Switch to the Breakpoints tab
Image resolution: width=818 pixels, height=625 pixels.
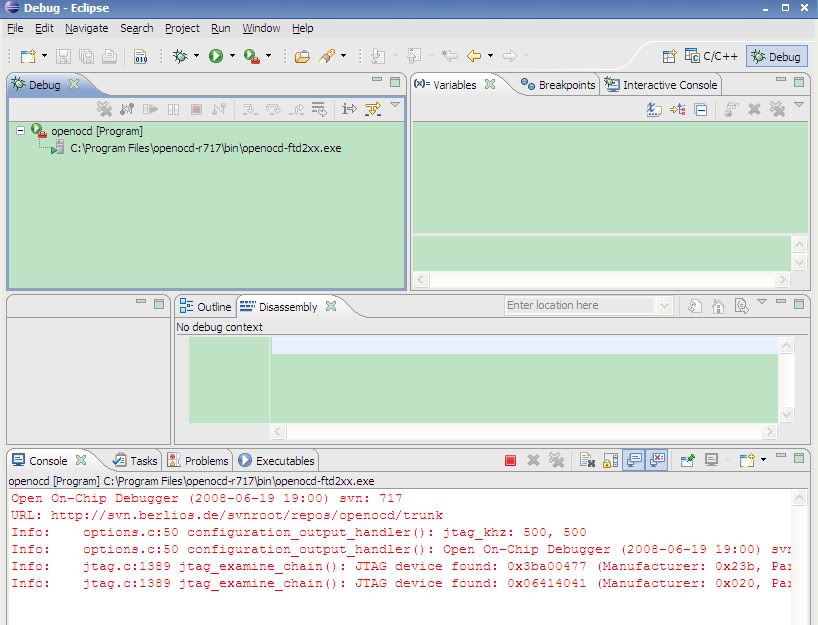click(x=558, y=85)
